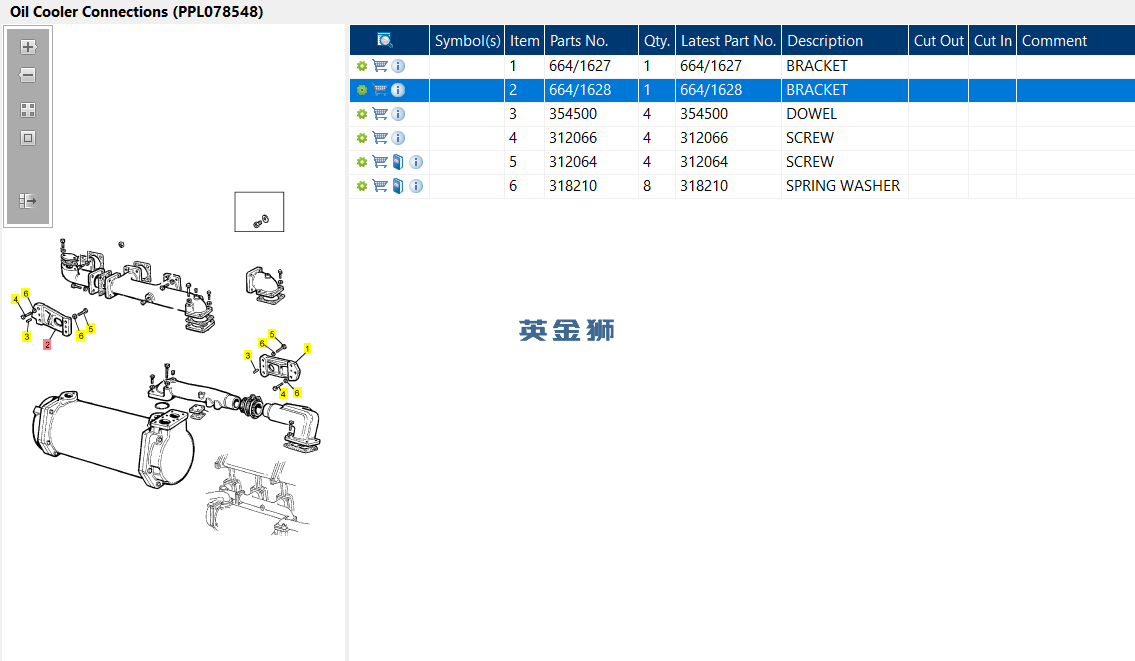Image resolution: width=1135 pixels, height=661 pixels.
Task: Click the small thumbnail box above the diagram
Action: [x=259, y=212]
